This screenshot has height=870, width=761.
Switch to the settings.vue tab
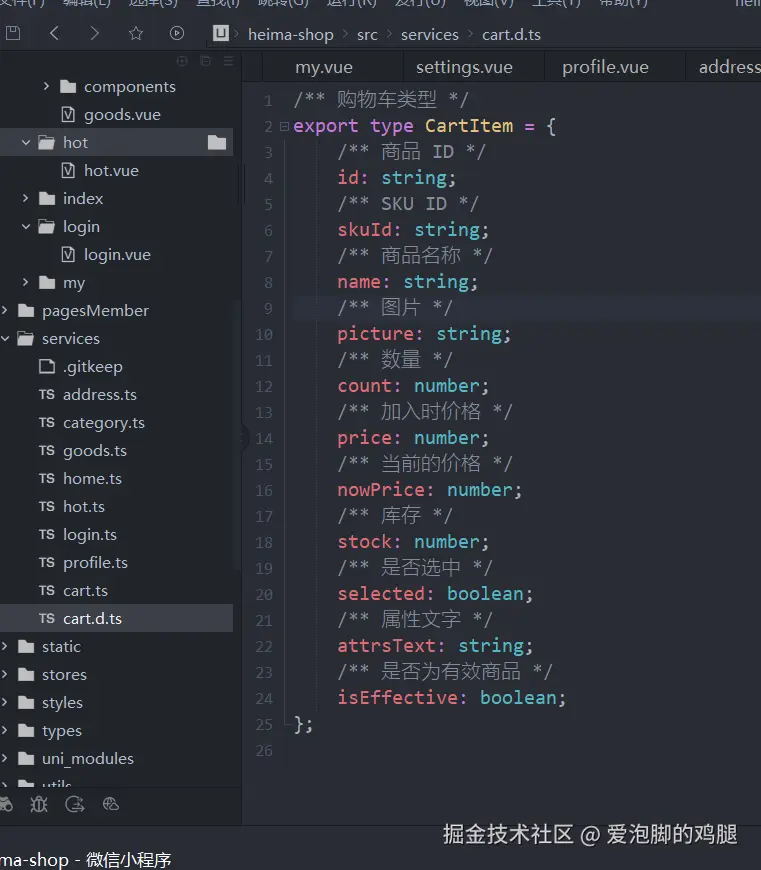[464, 67]
